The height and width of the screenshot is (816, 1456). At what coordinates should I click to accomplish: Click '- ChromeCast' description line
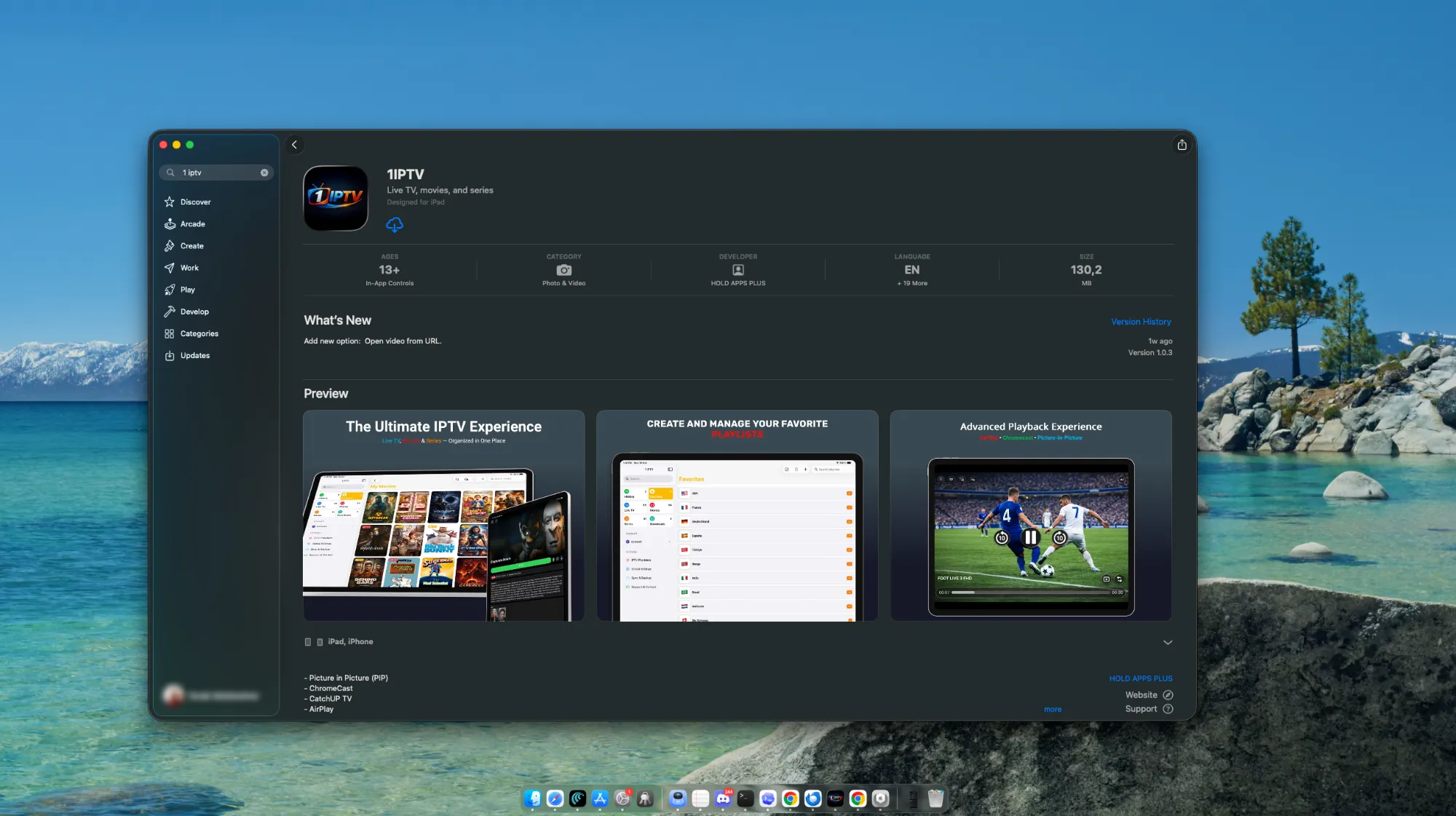[328, 688]
